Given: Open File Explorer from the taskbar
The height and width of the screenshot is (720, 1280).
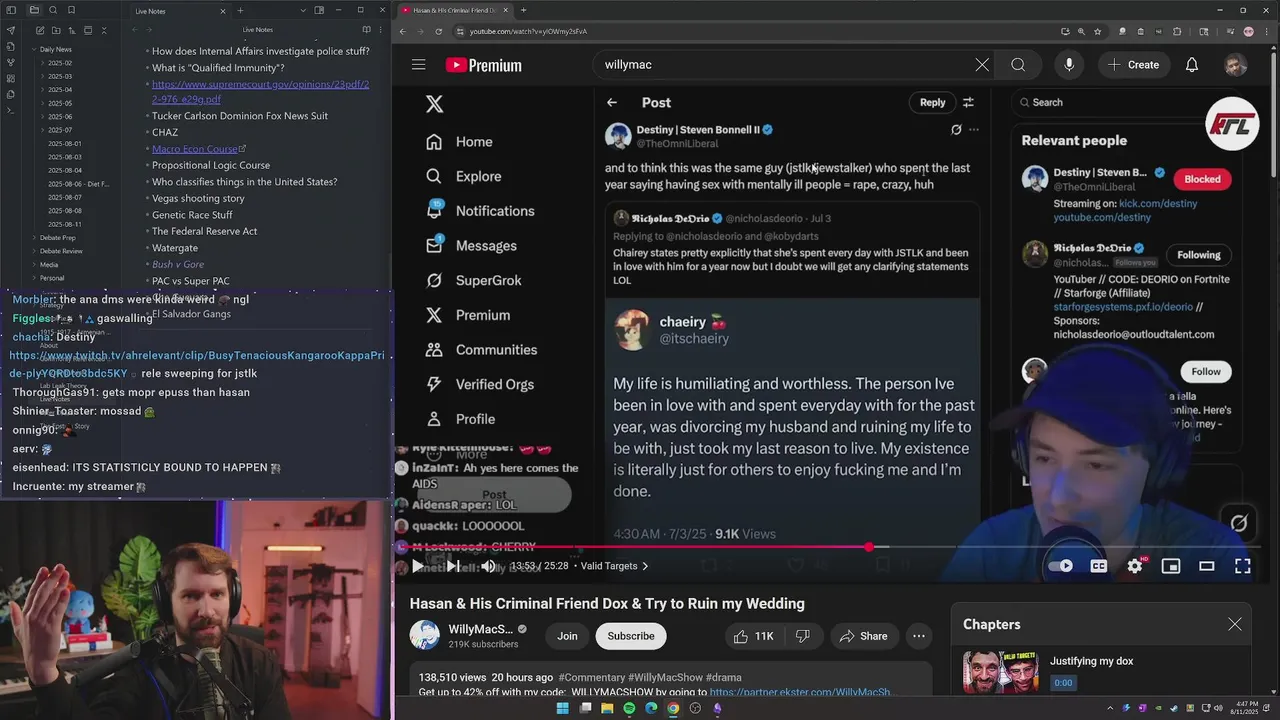Looking at the screenshot, I should coord(607,708).
